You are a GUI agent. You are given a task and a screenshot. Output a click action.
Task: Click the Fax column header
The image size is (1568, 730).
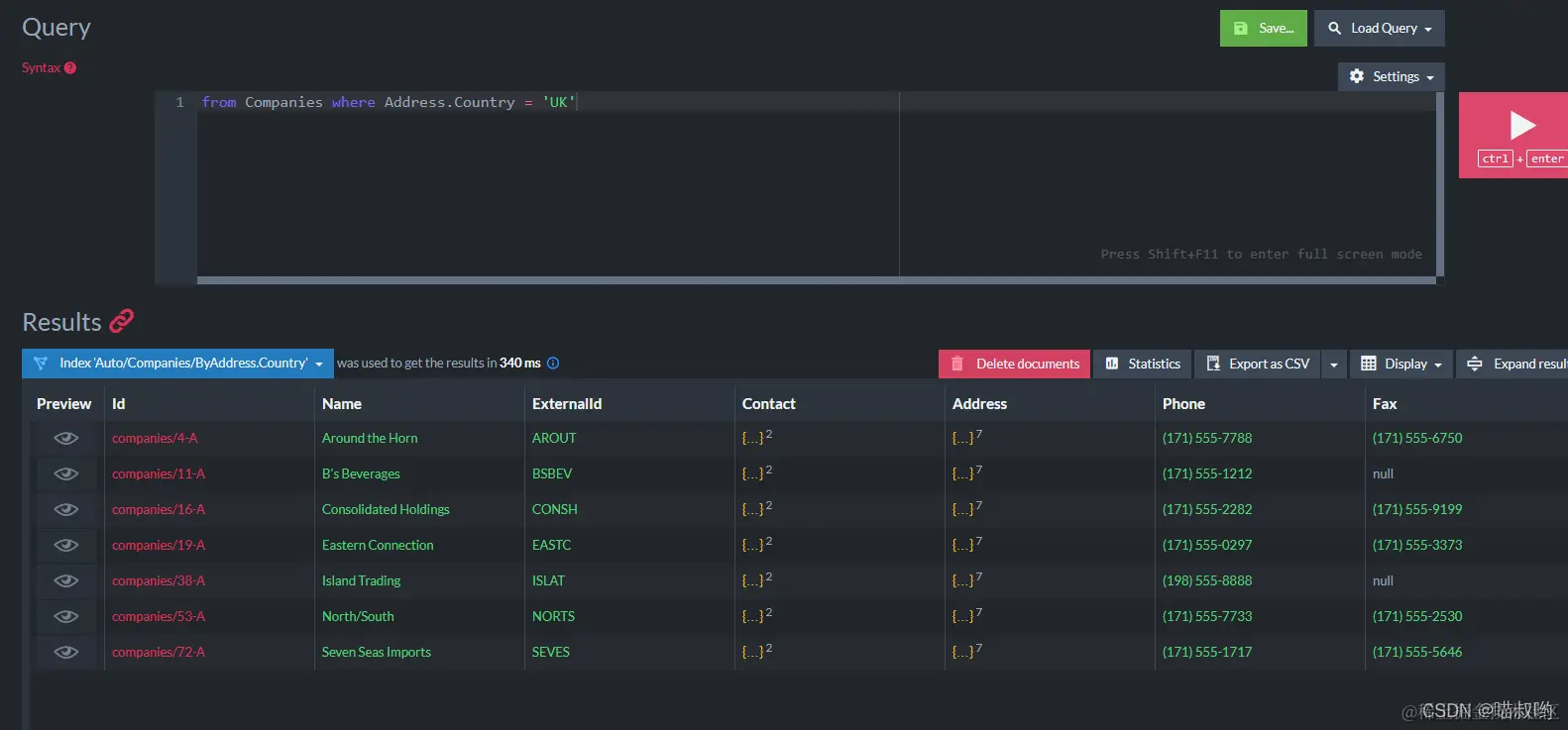tap(1385, 404)
